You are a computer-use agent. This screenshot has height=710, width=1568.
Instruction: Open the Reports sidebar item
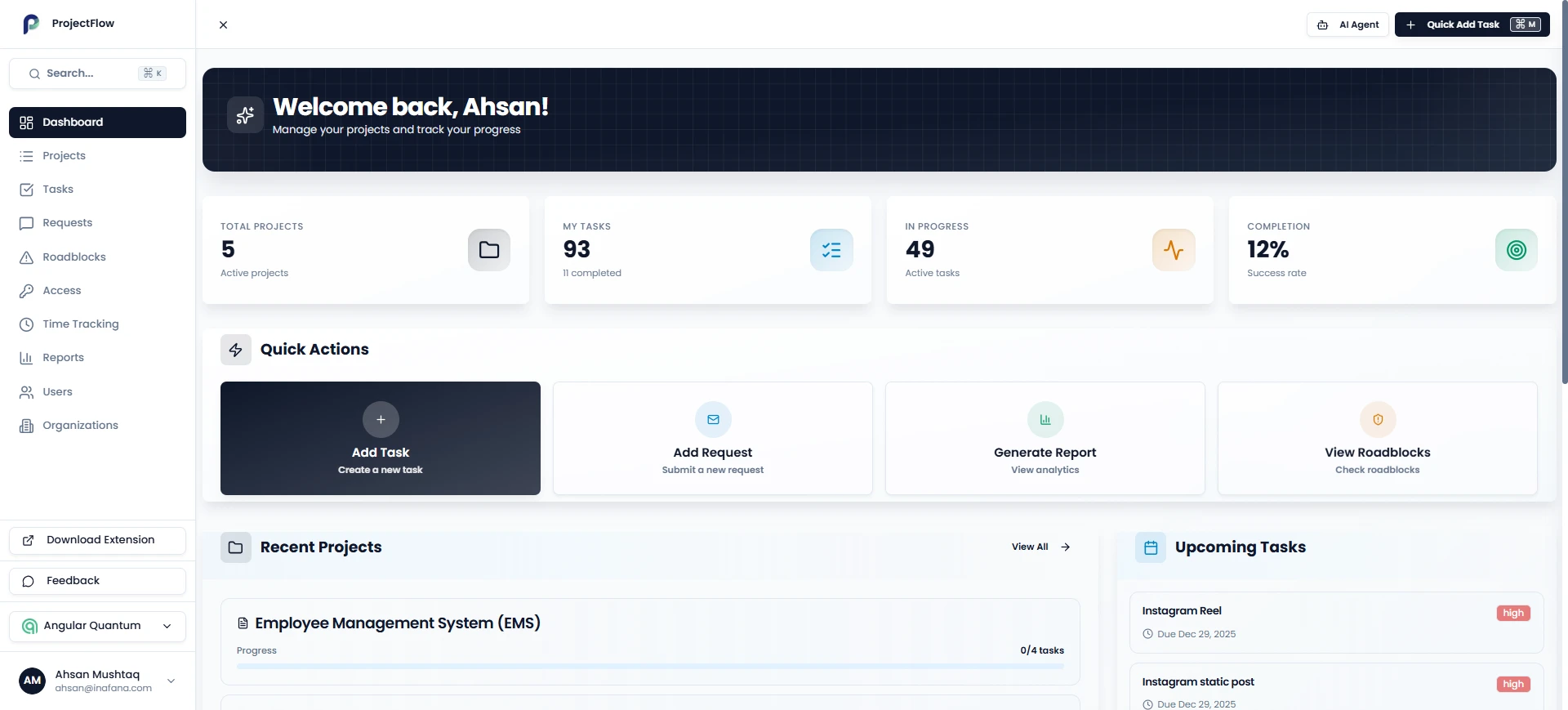[63, 358]
